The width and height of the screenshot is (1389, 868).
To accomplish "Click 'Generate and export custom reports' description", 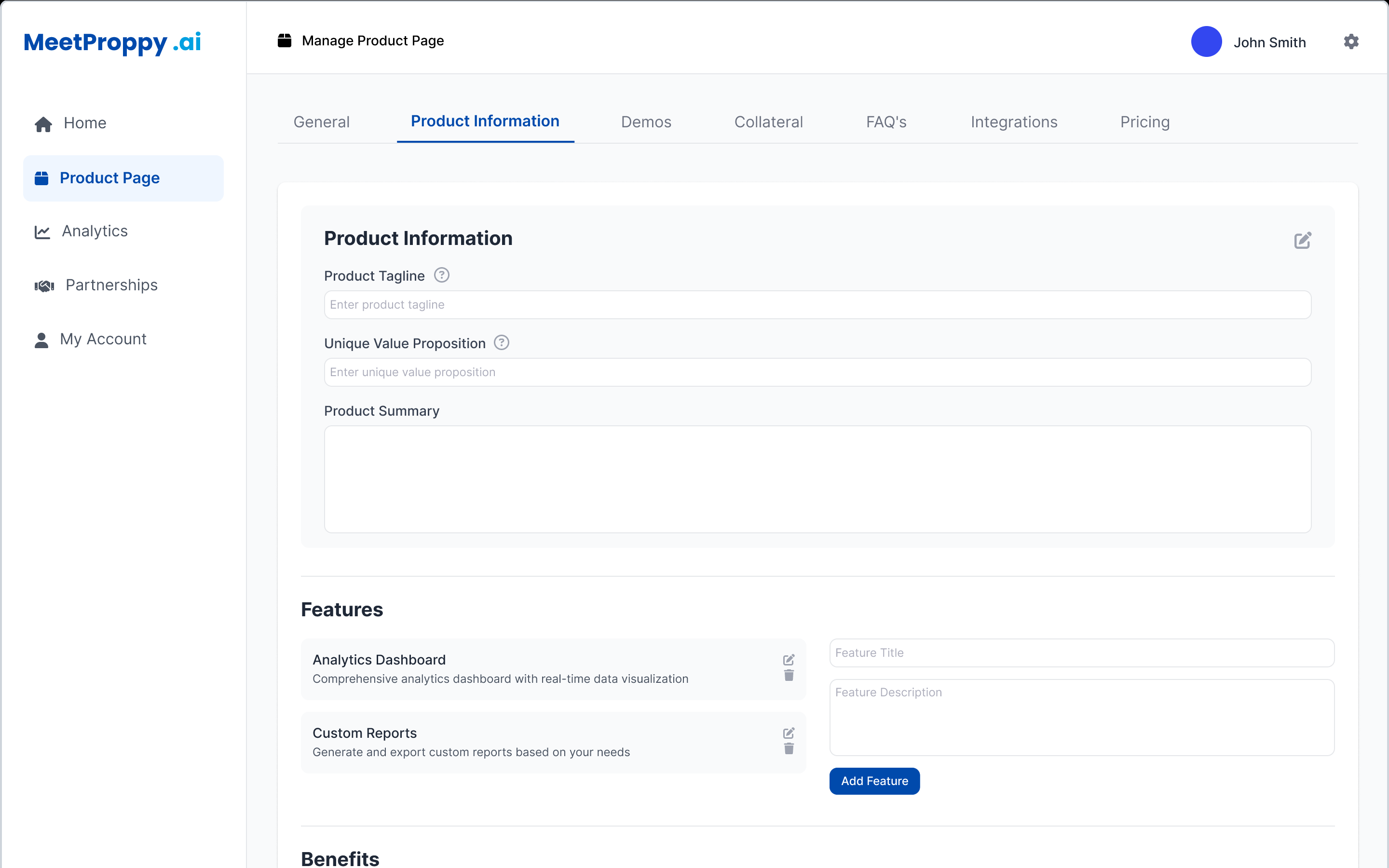I will pos(471,752).
